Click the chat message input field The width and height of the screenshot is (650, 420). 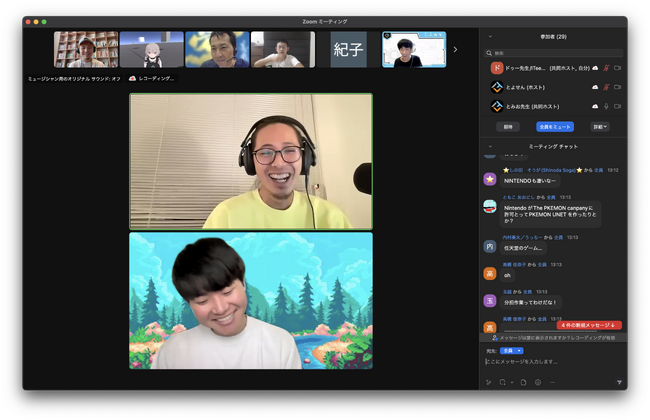(553, 362)
